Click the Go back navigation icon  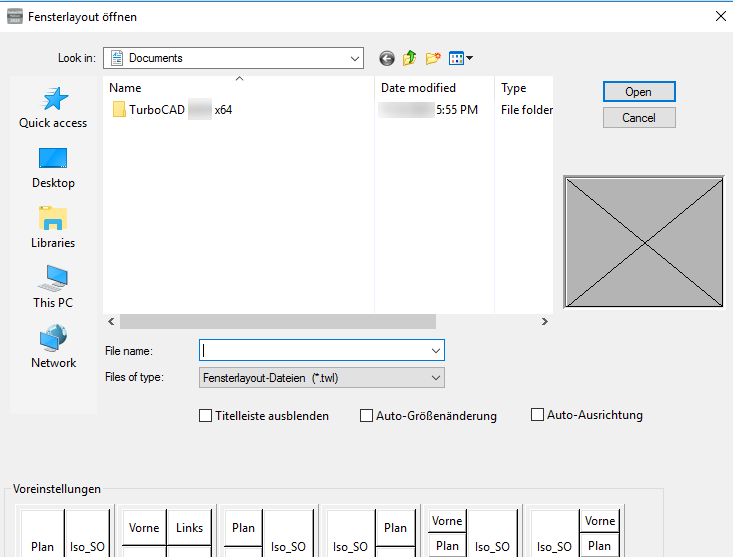pyautogui.click(x=387, y=58)
